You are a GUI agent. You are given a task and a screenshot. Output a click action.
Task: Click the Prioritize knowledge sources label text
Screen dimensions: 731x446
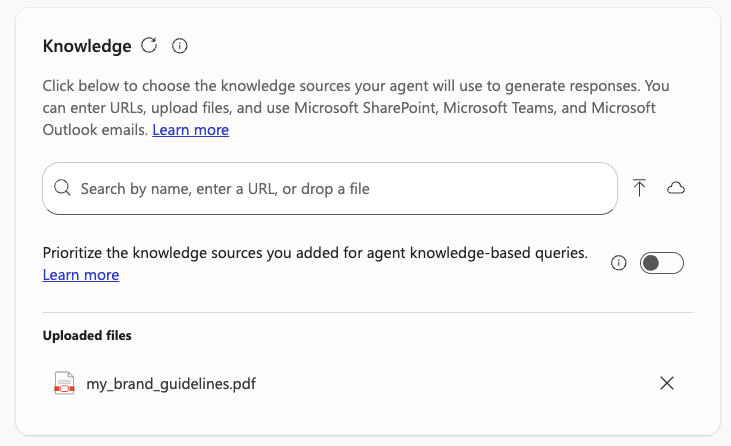click(315, 253)
